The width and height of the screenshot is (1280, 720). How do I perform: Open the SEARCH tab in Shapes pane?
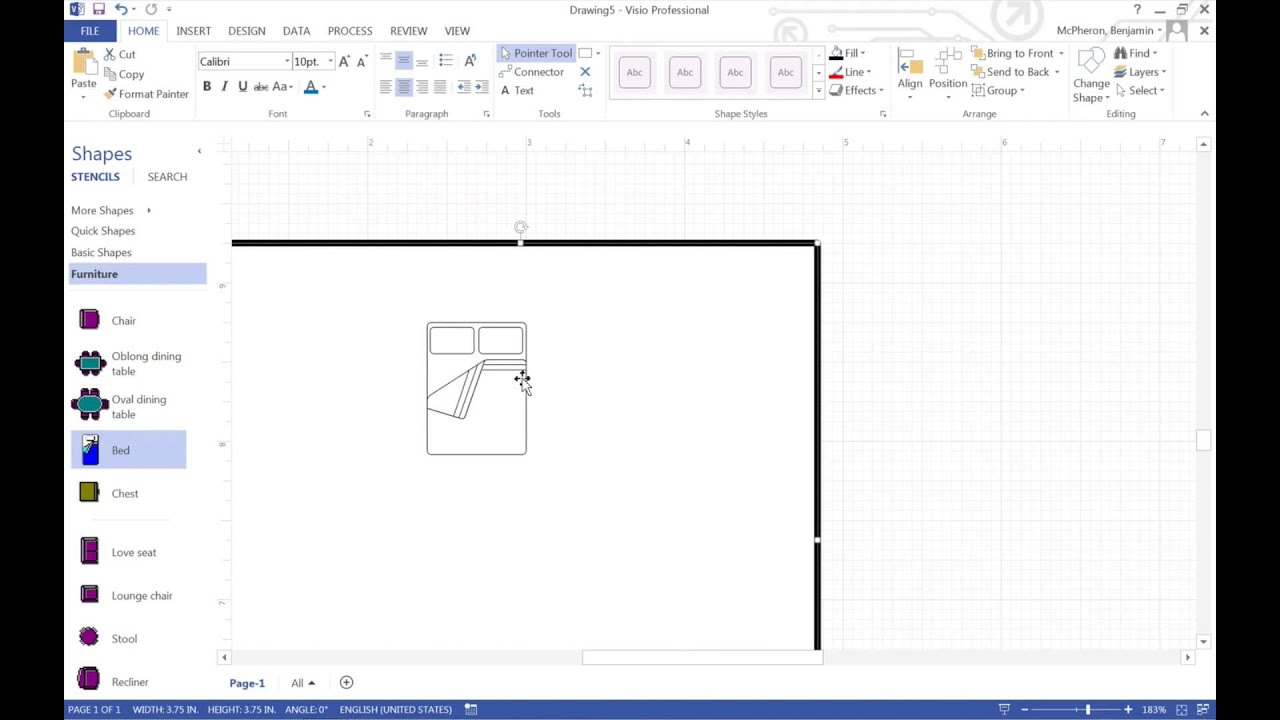click(167, 177)
